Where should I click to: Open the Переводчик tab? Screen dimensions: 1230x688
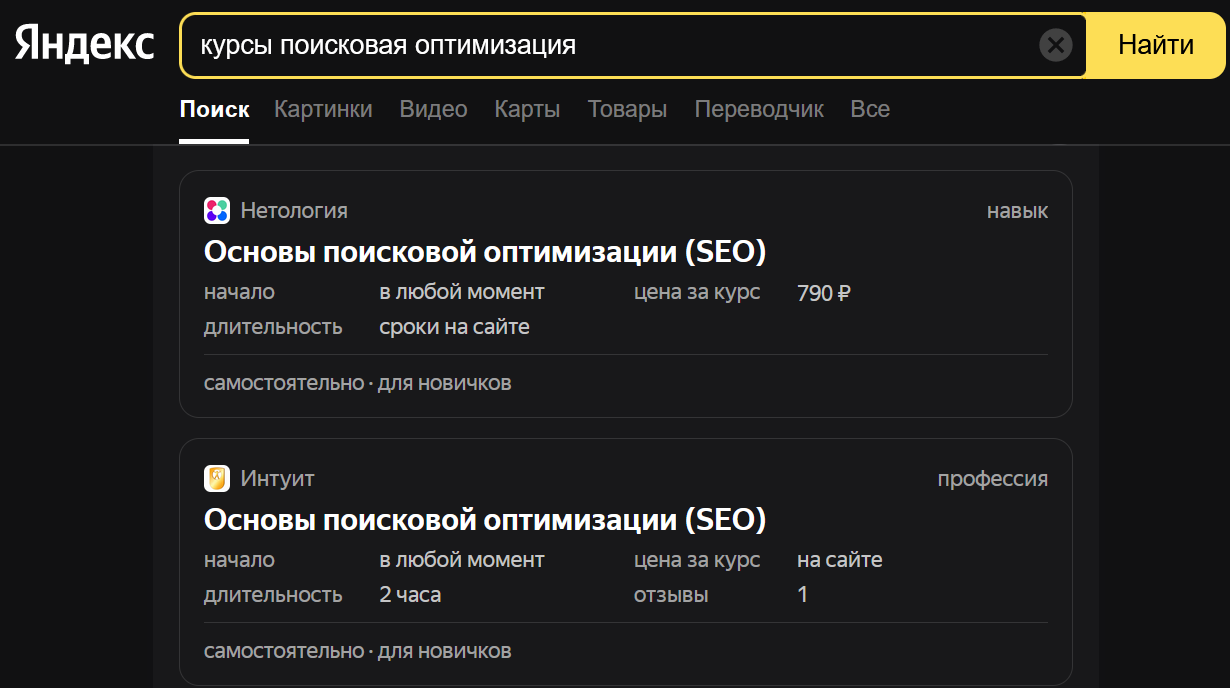click(x=759, y=109)
